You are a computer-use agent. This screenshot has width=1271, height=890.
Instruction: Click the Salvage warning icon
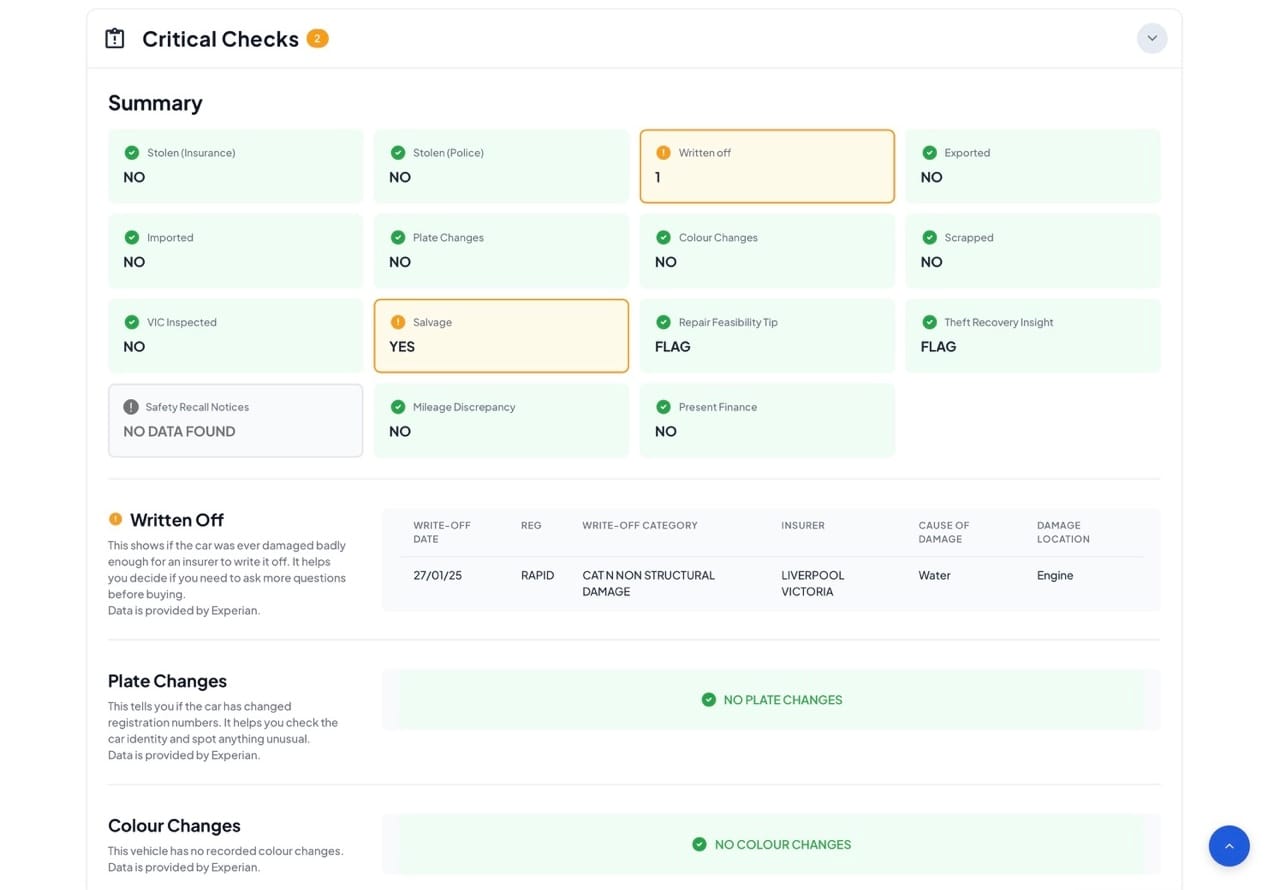[397, 322]
